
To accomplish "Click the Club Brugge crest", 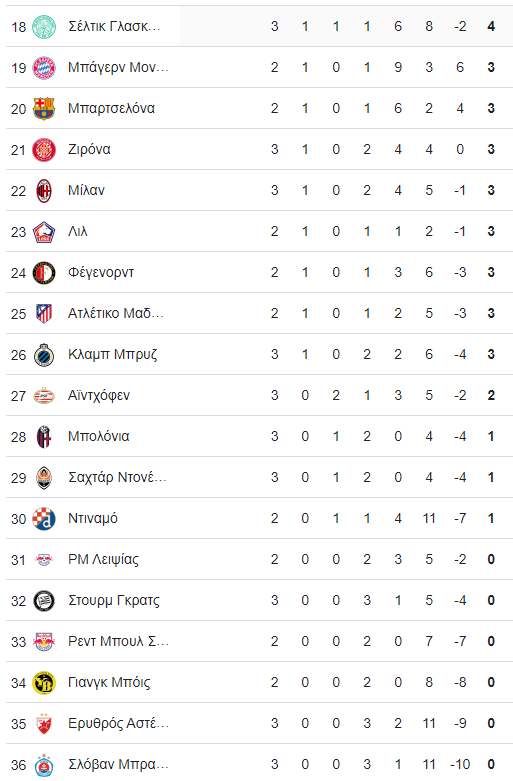I will coord(44,354).
